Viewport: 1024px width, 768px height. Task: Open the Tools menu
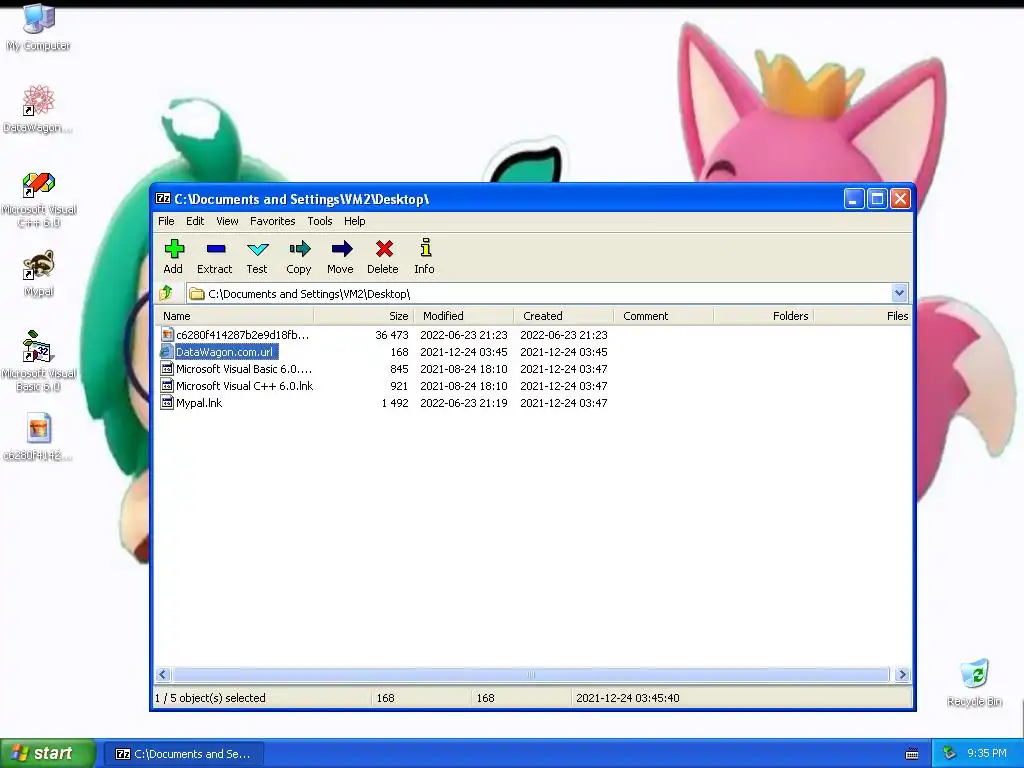pos(320,221)
